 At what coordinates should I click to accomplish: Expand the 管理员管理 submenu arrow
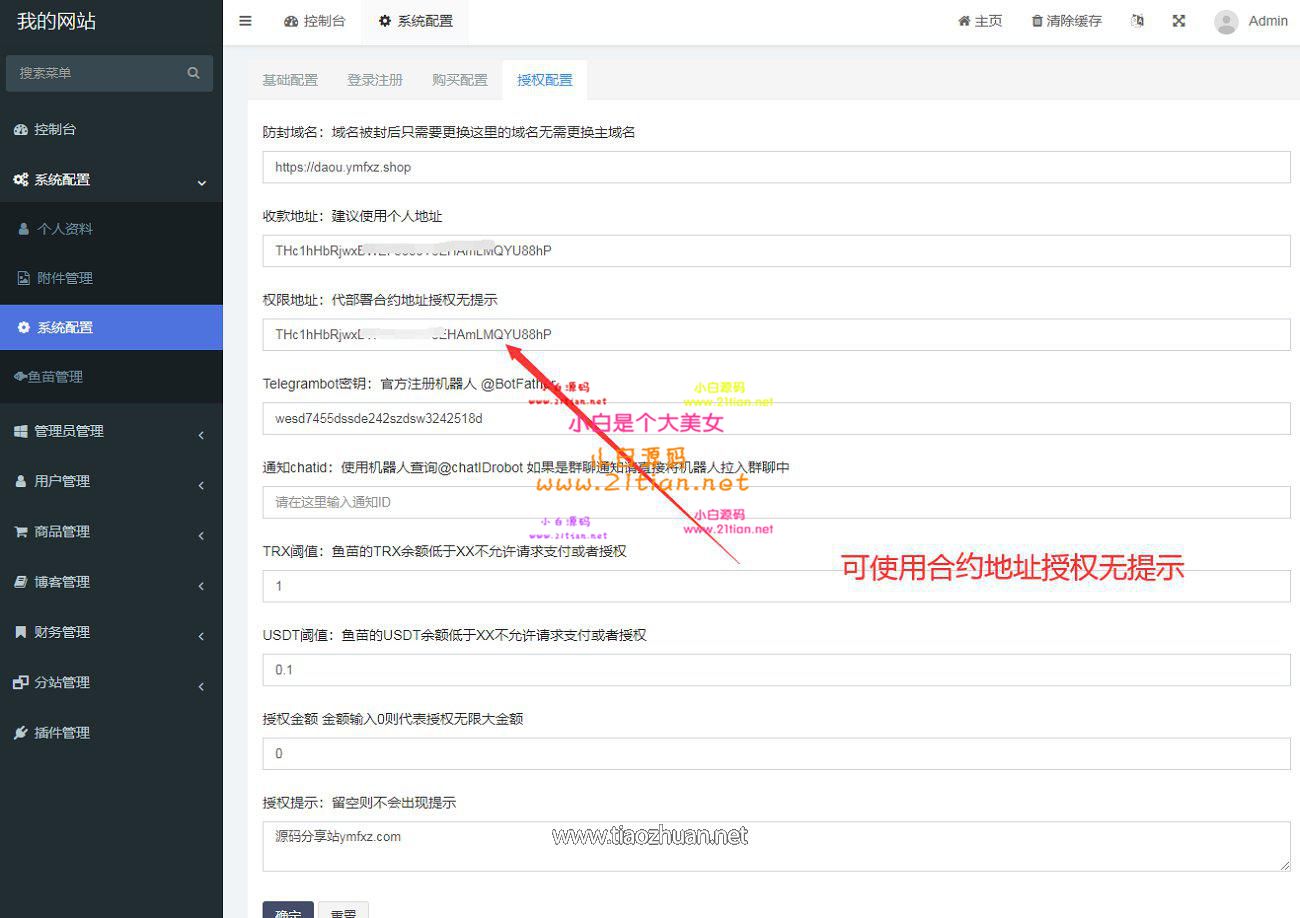tap(201, 434)
